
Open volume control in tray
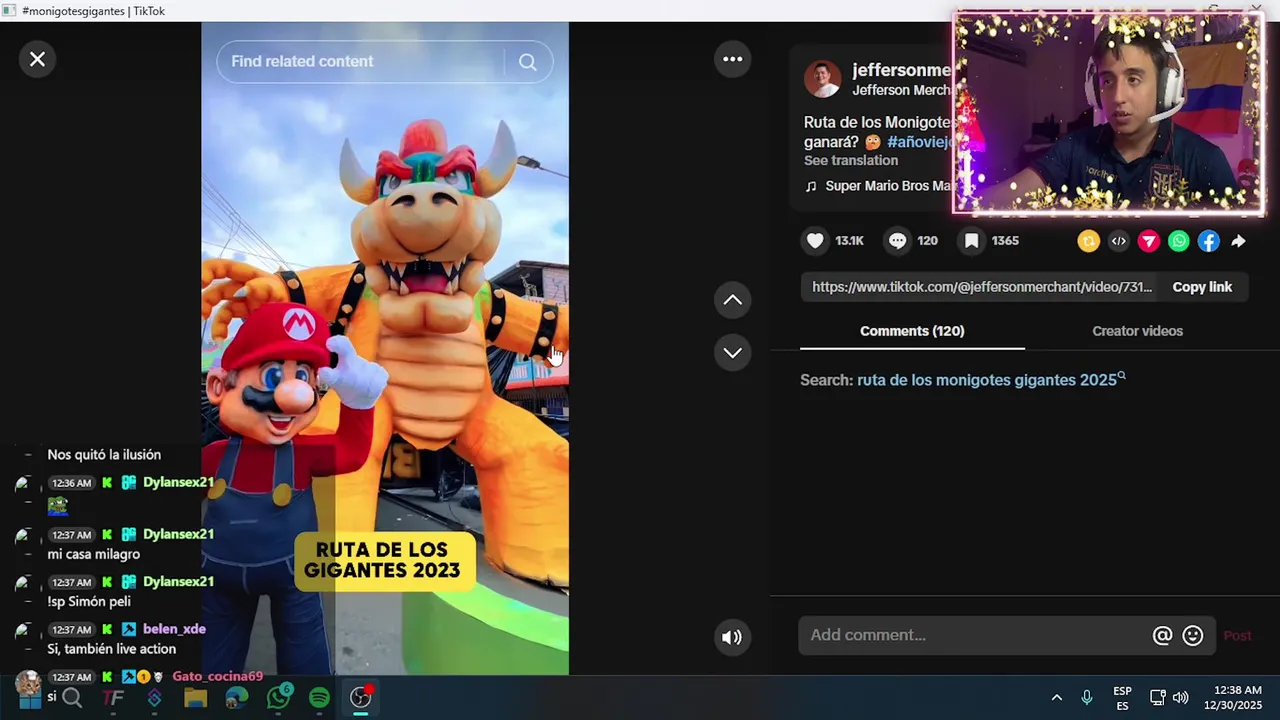(x=1181, y=698)
